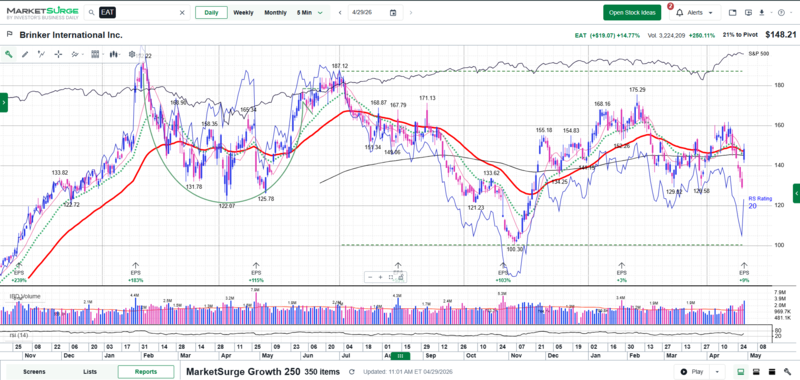800x380 pixels.
Task: Click the search magnifier icon
Action: tap(91, 13)
